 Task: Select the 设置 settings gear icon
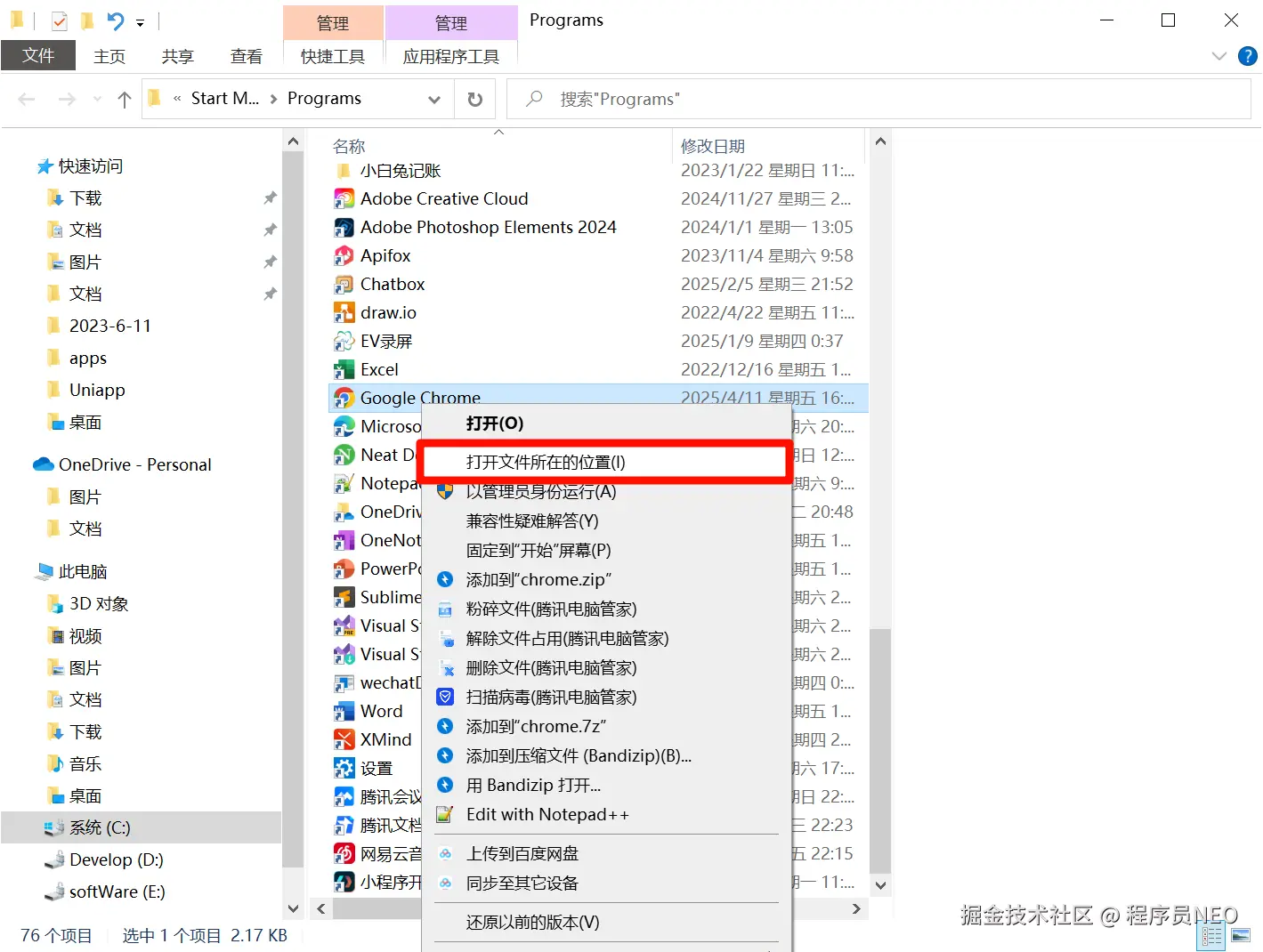[x=344, y=768]
